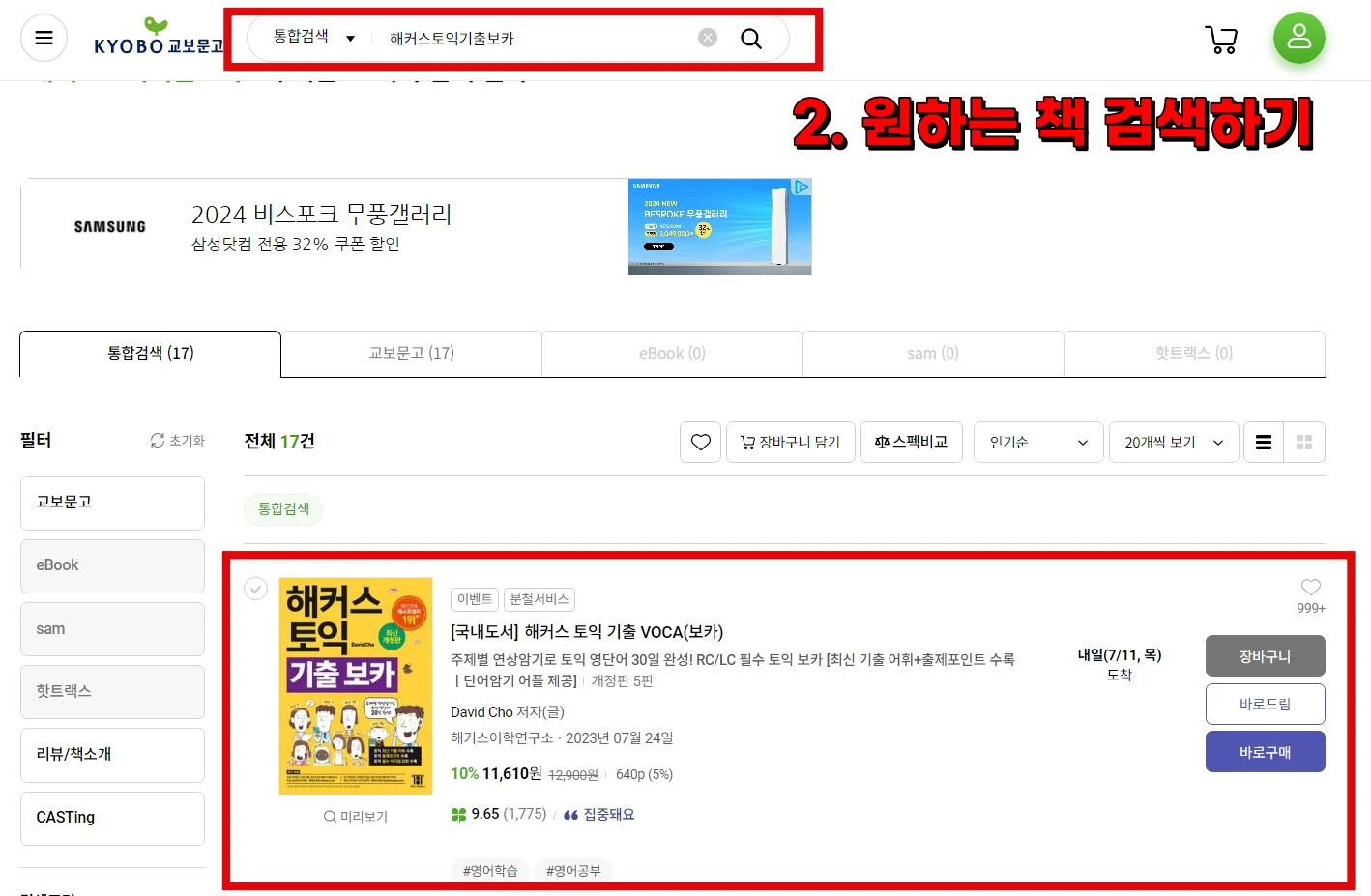Click the author David Cho link
The image size is (1371, 896).
(x=481, y=712)
